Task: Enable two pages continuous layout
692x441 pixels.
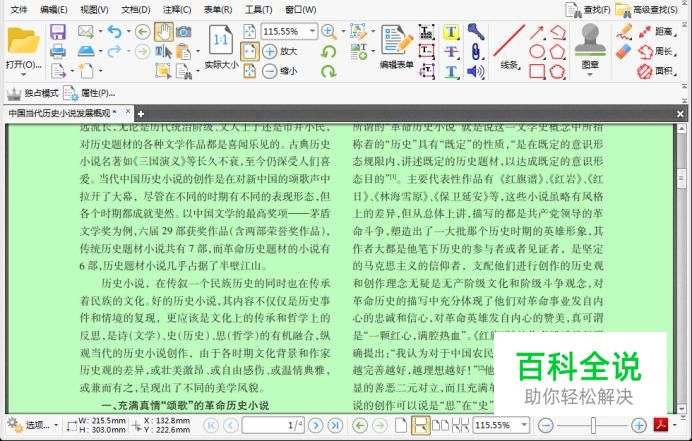Action: tap(460, 426)
